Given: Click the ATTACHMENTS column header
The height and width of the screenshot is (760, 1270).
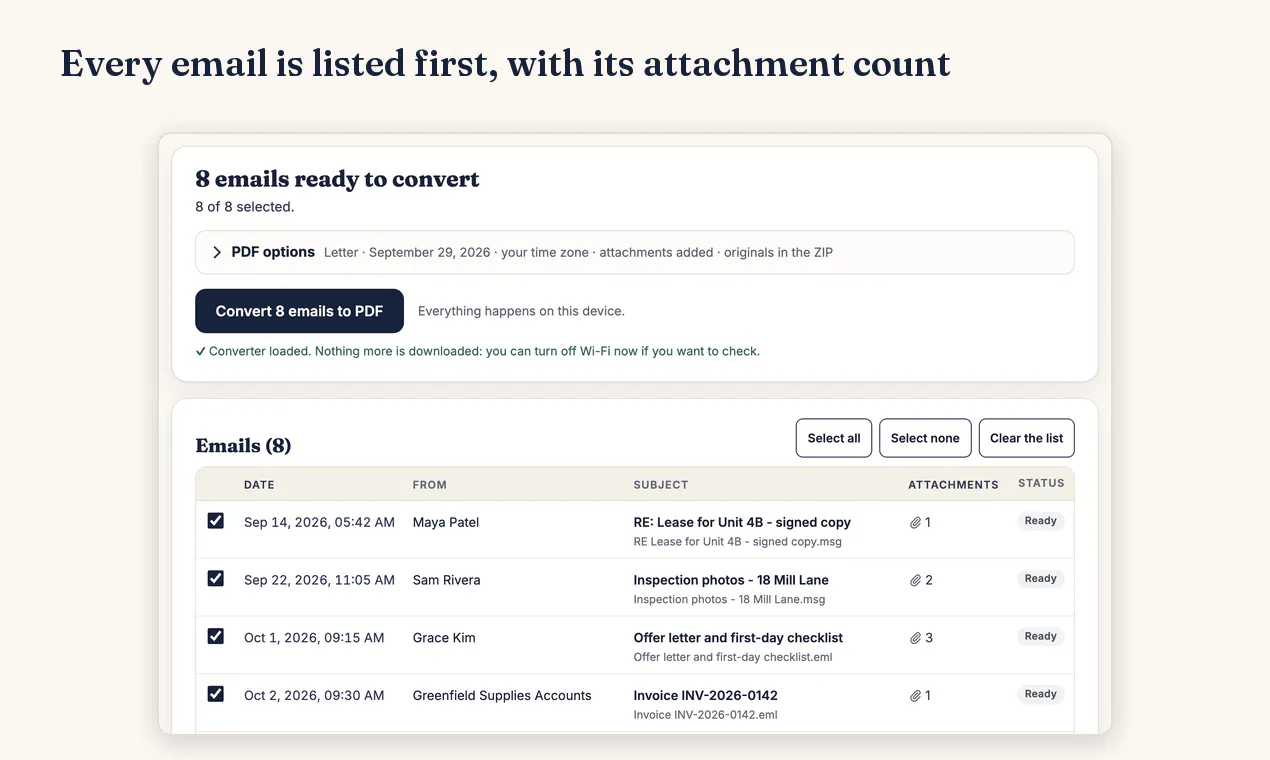Looking at the screenshot, I should [x=953, y=485].
